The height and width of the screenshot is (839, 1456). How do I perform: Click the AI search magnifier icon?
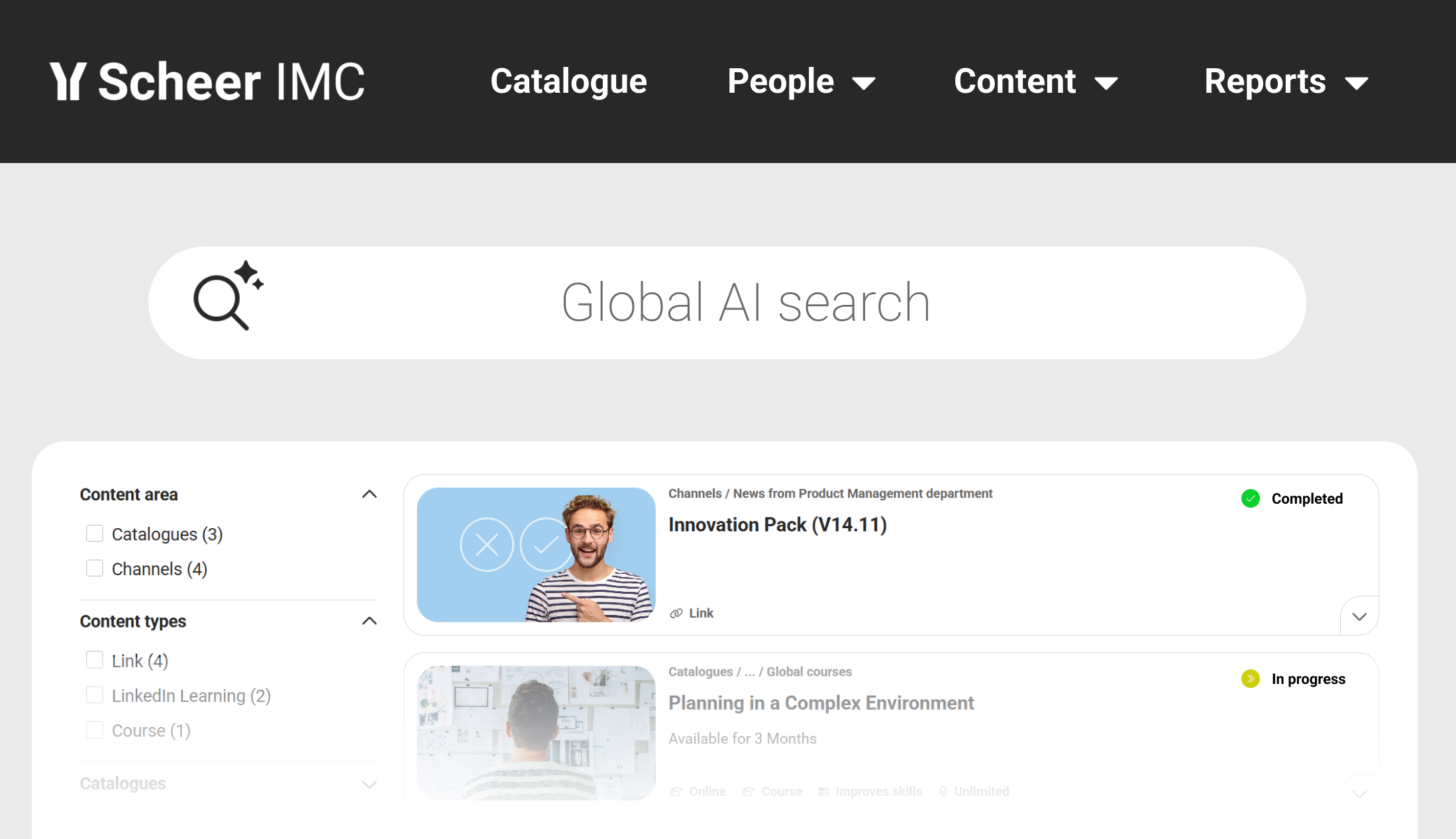pos(228,296)
